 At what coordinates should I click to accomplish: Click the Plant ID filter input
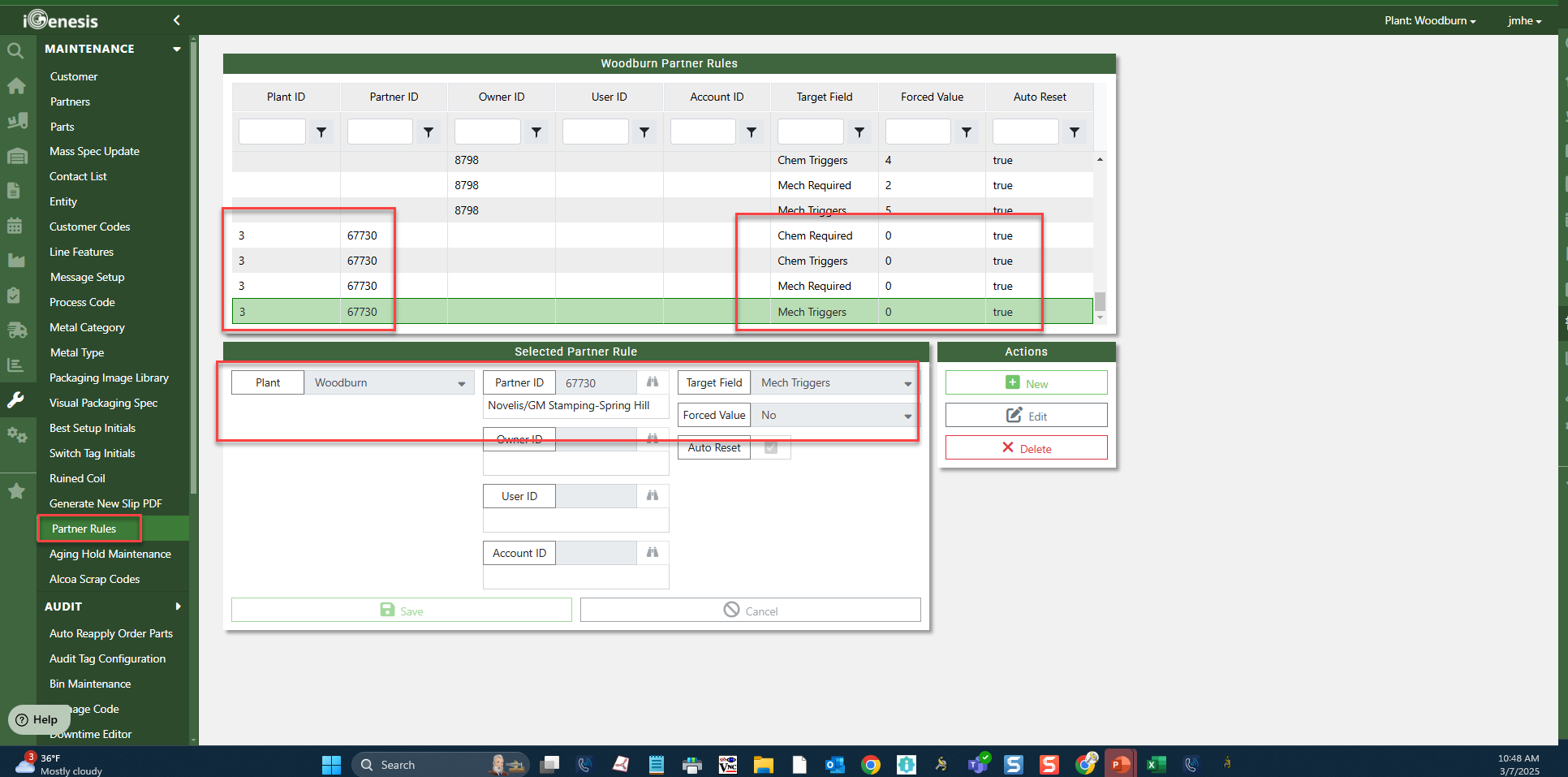[272, 132]
